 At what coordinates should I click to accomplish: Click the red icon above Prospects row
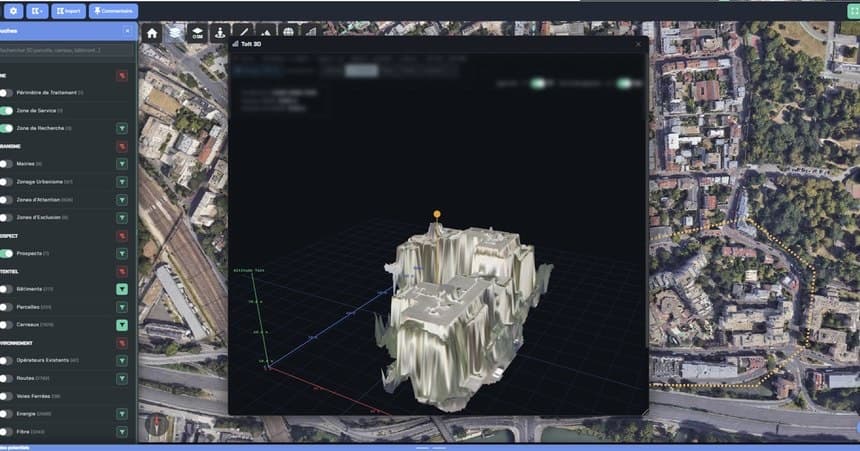122,236
